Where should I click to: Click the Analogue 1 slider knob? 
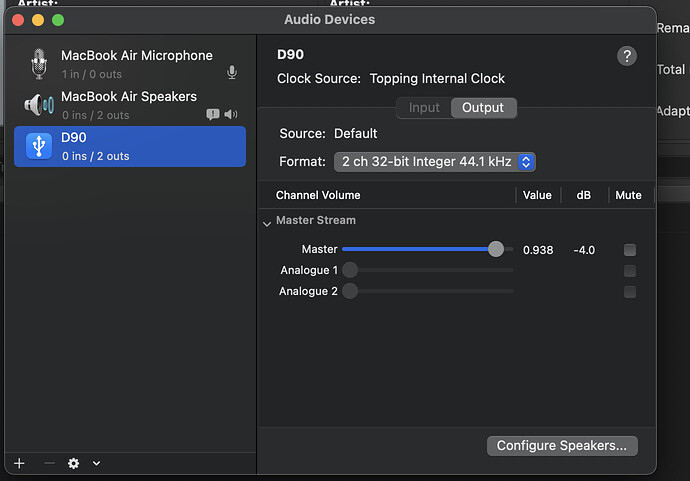(x=350, y=270)
